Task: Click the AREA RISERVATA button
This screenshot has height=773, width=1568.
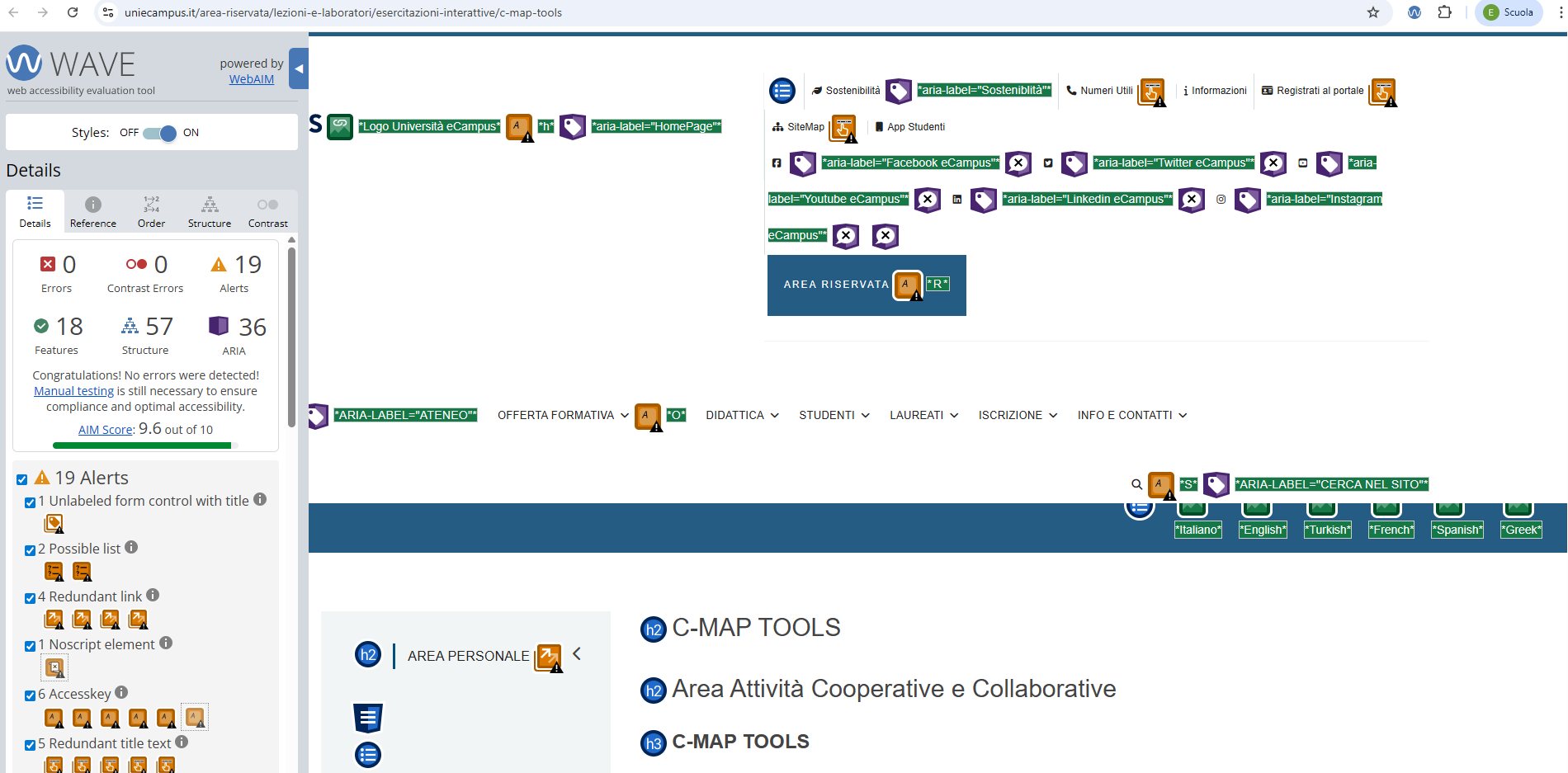Action: pyautogui.click(x=867, y=285)
